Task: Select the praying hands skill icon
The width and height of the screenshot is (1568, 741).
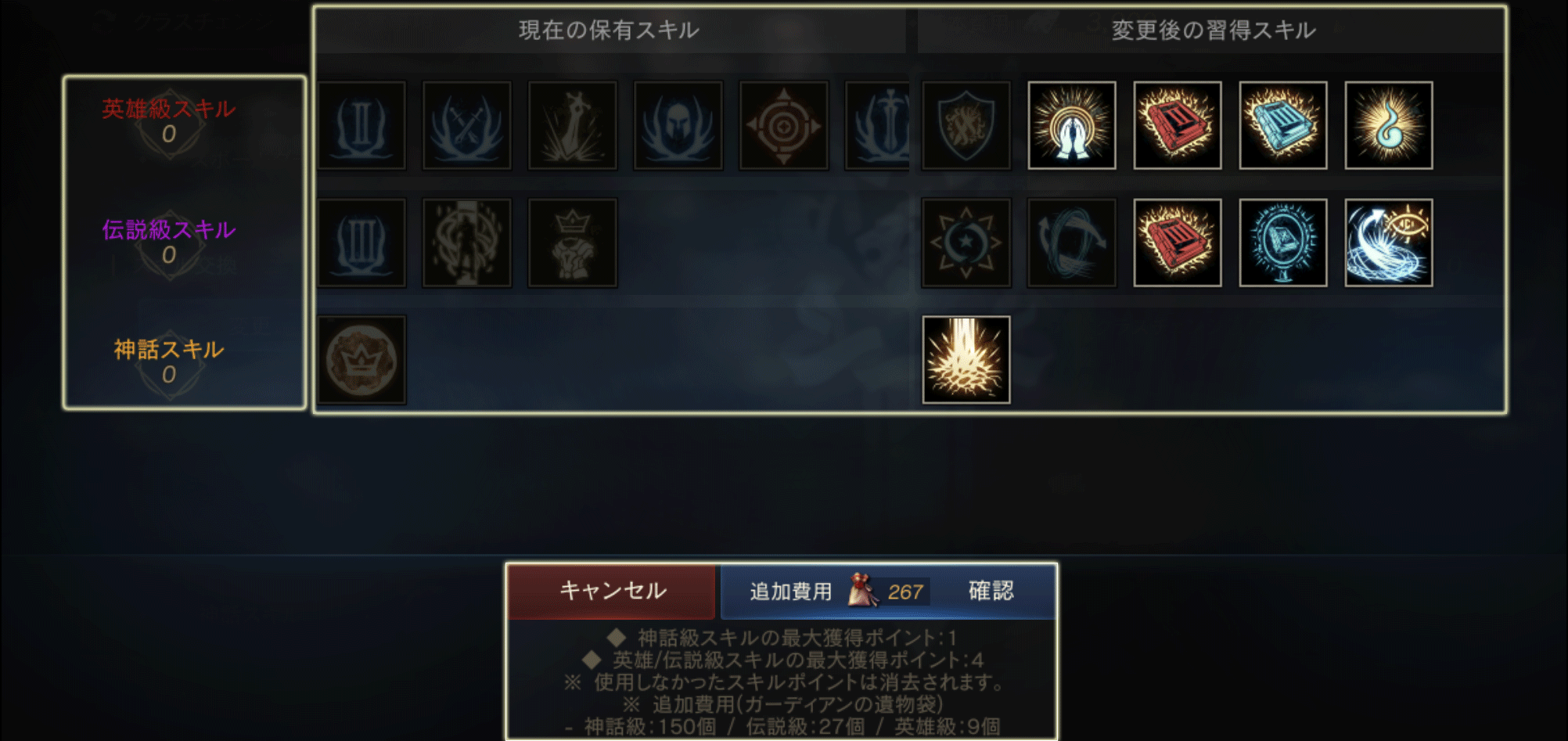Action: pyautogui.click(x=1071, y=125)
